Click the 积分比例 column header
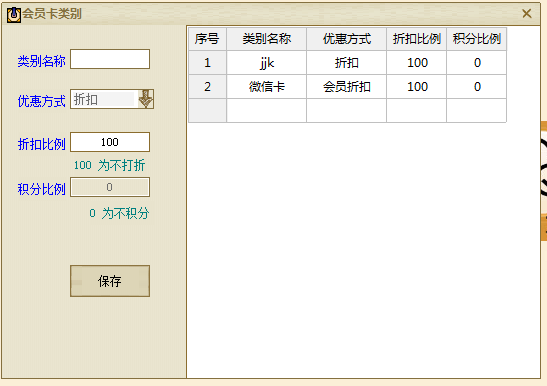547x386 pixels. (477, 39)
